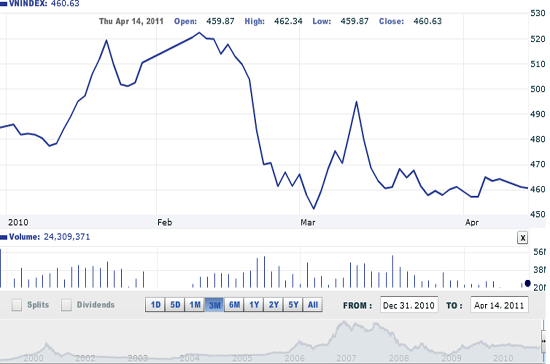Image resolution: width=550 pixels, height=364 pixels.
Task: Click the Low value 459.87
Action: 354,21
